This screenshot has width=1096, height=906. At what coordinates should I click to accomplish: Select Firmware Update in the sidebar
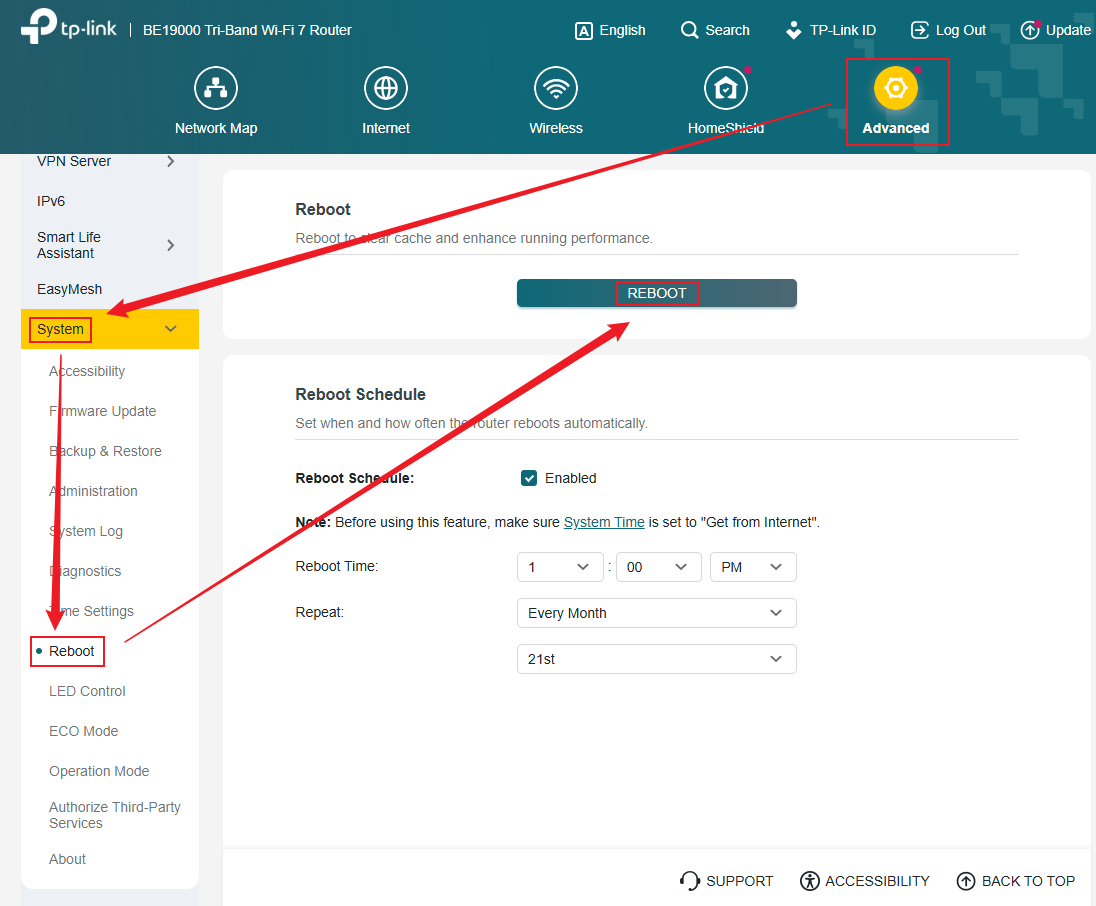(x=102, y=411)
